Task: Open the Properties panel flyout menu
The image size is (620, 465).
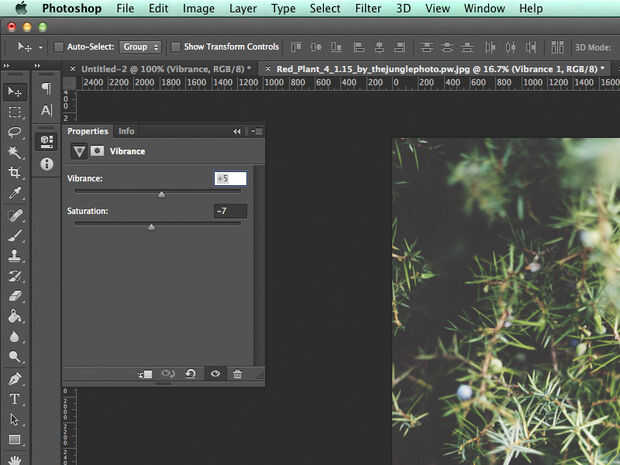Action: point(257,132)
